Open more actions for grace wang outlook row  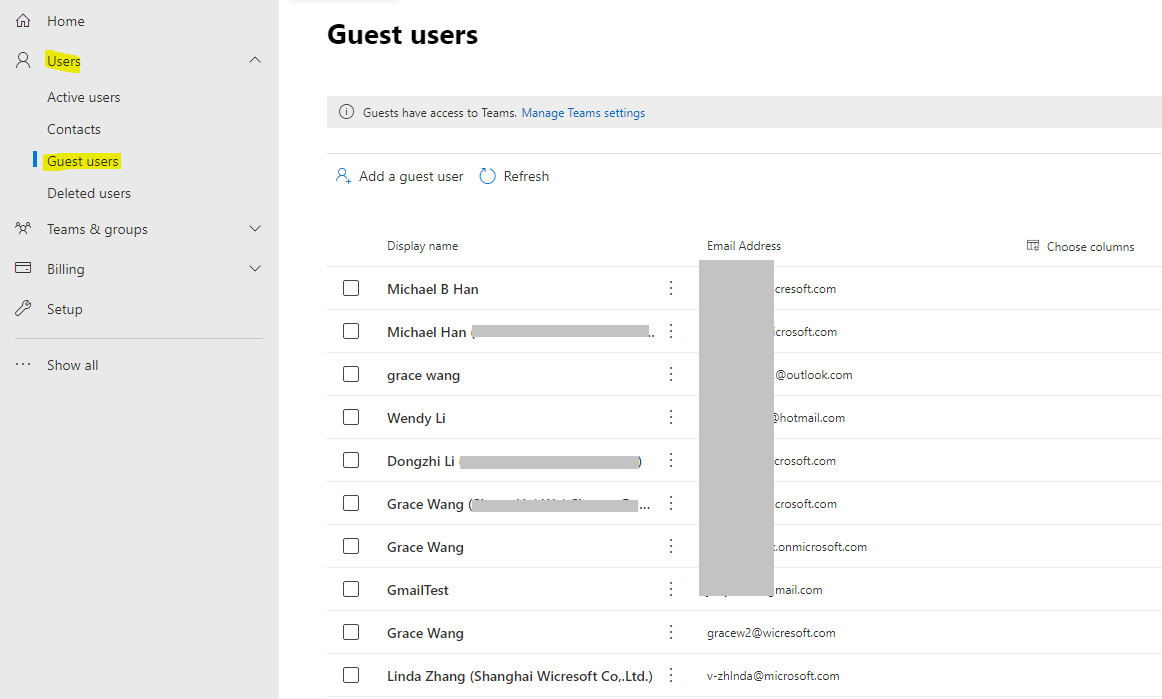tap(671, 374)
